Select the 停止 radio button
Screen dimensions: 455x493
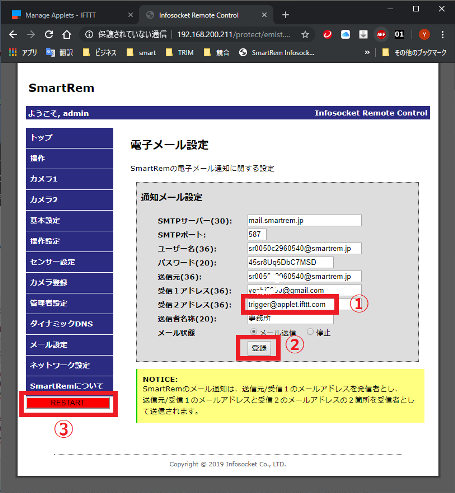pos(310,332)
